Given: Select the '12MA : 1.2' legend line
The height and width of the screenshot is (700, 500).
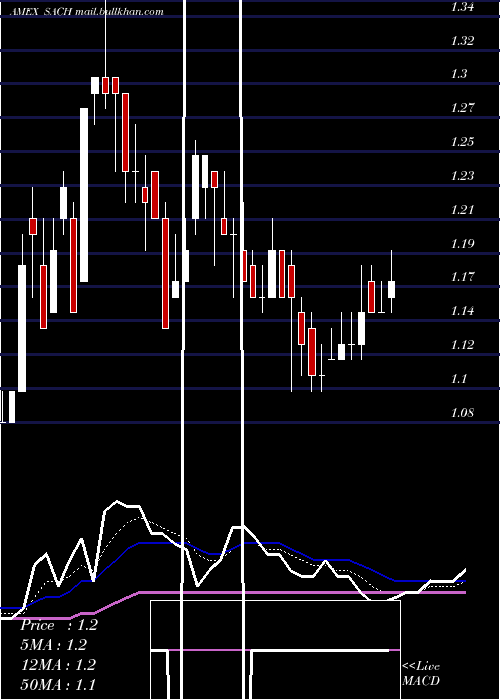Looking at the screenshot, I should [59, 665].
